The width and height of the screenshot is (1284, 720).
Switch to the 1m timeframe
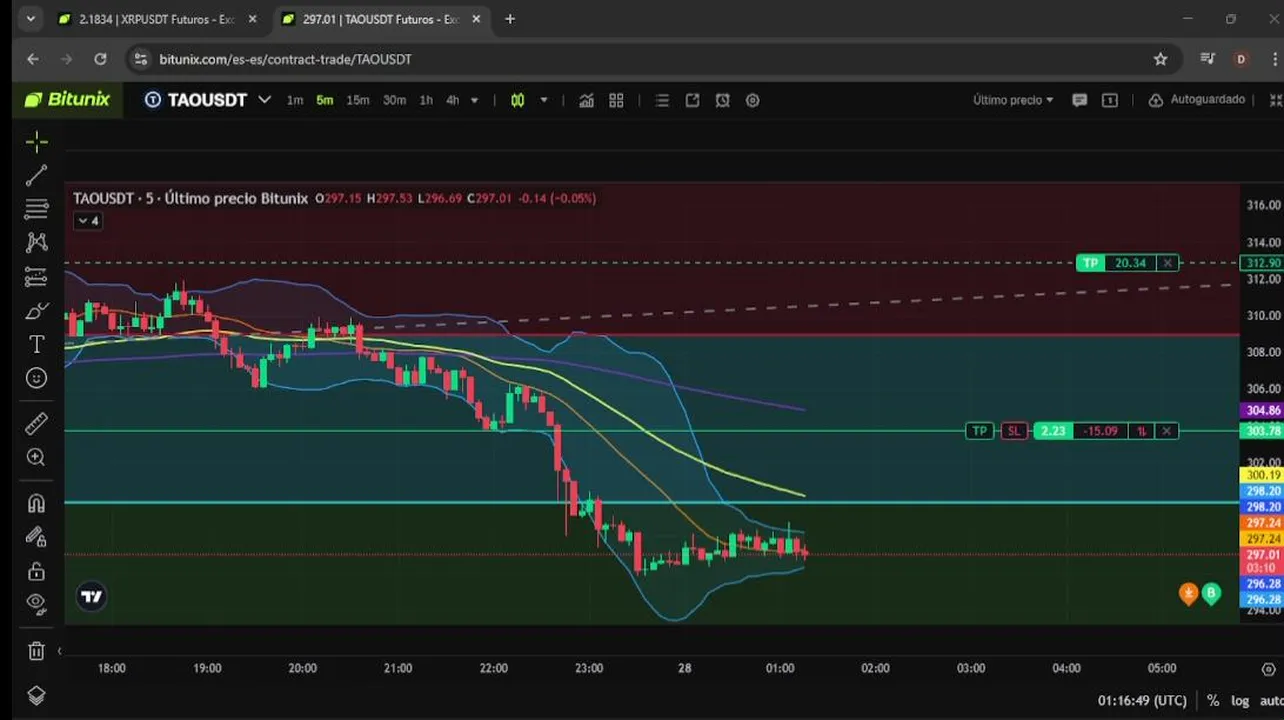295,100
